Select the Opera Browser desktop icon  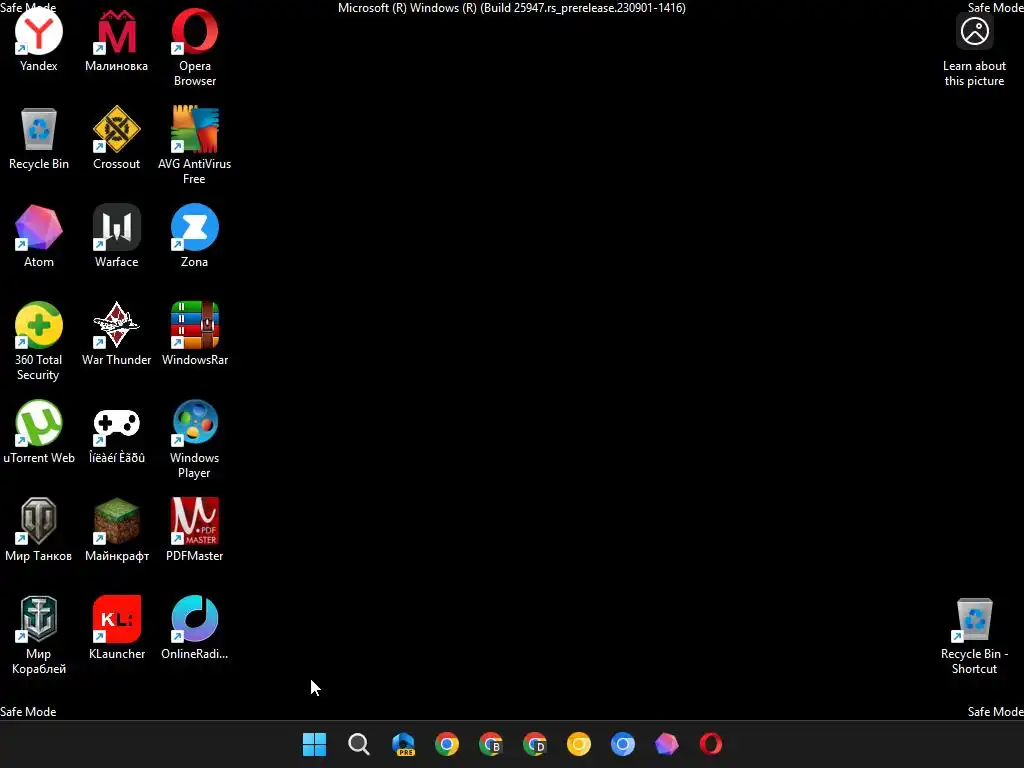point(195,31)
